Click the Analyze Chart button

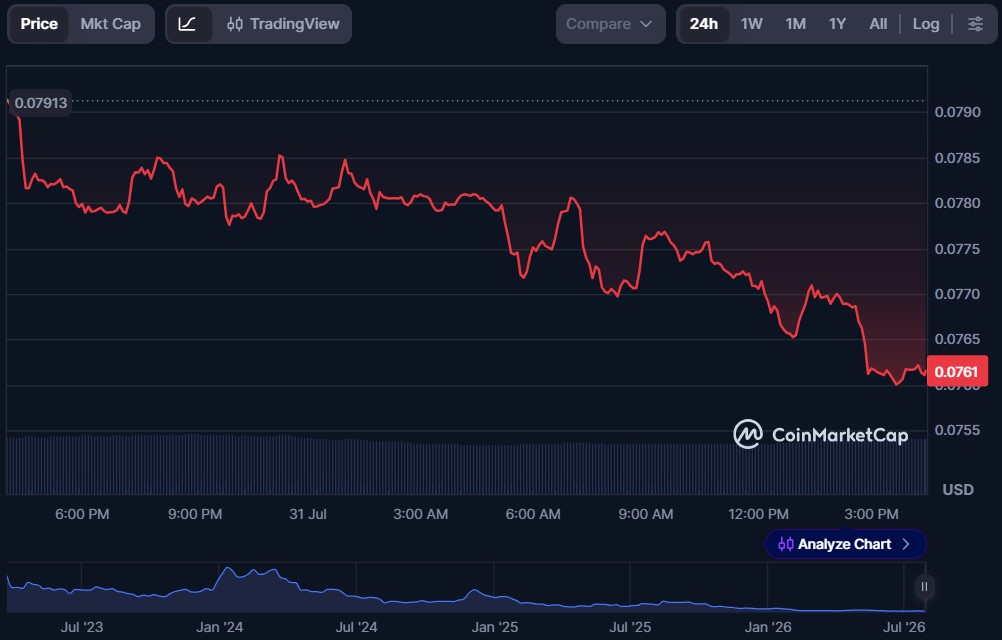845,544
